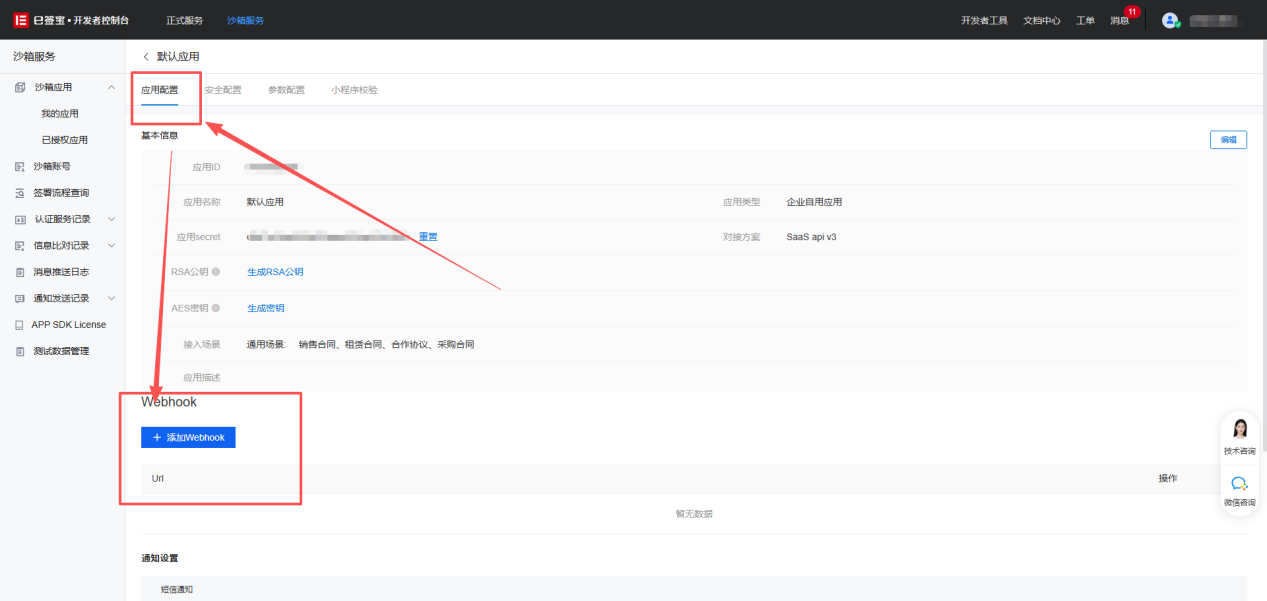Open 技术咨询 support avatar

coord(1240,430)
